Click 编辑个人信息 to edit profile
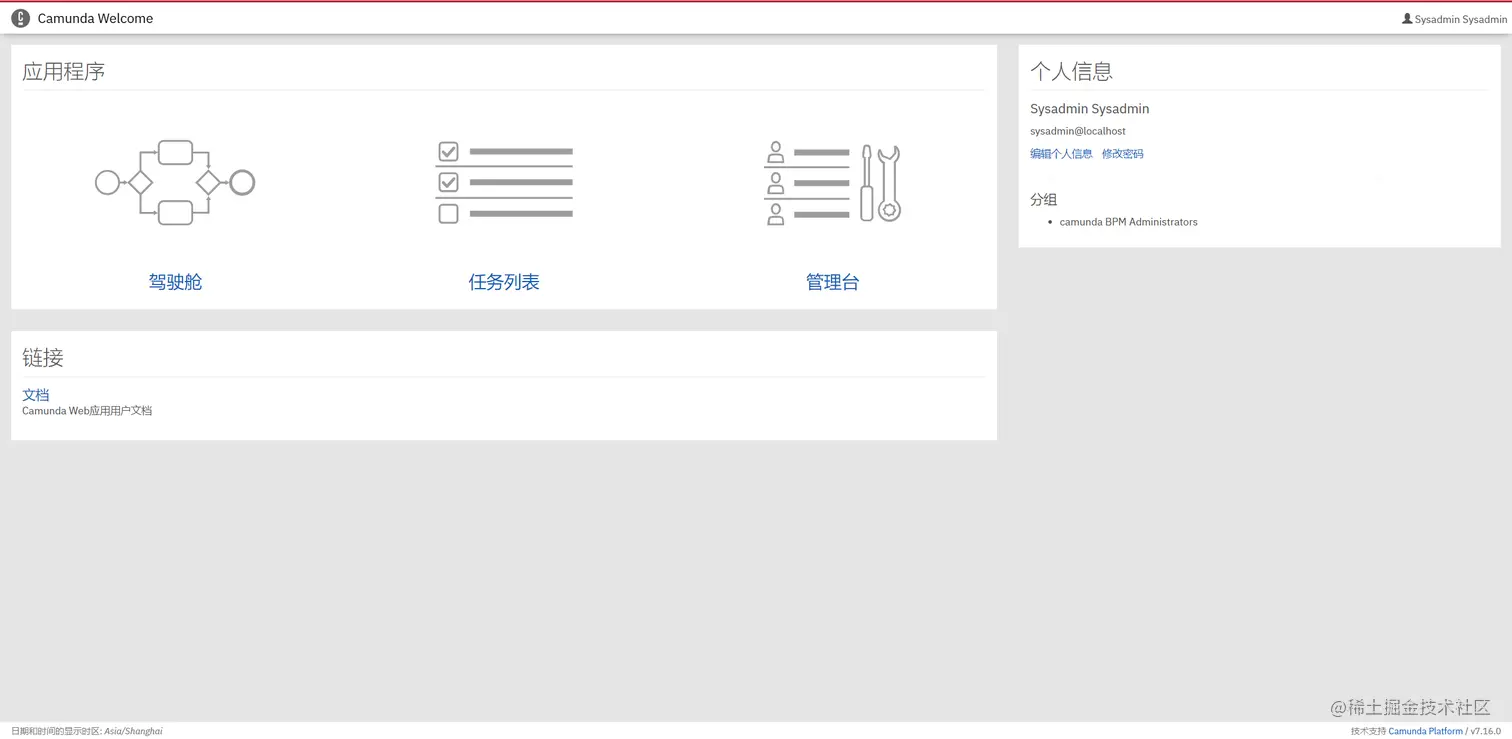 click(1061, 154)
